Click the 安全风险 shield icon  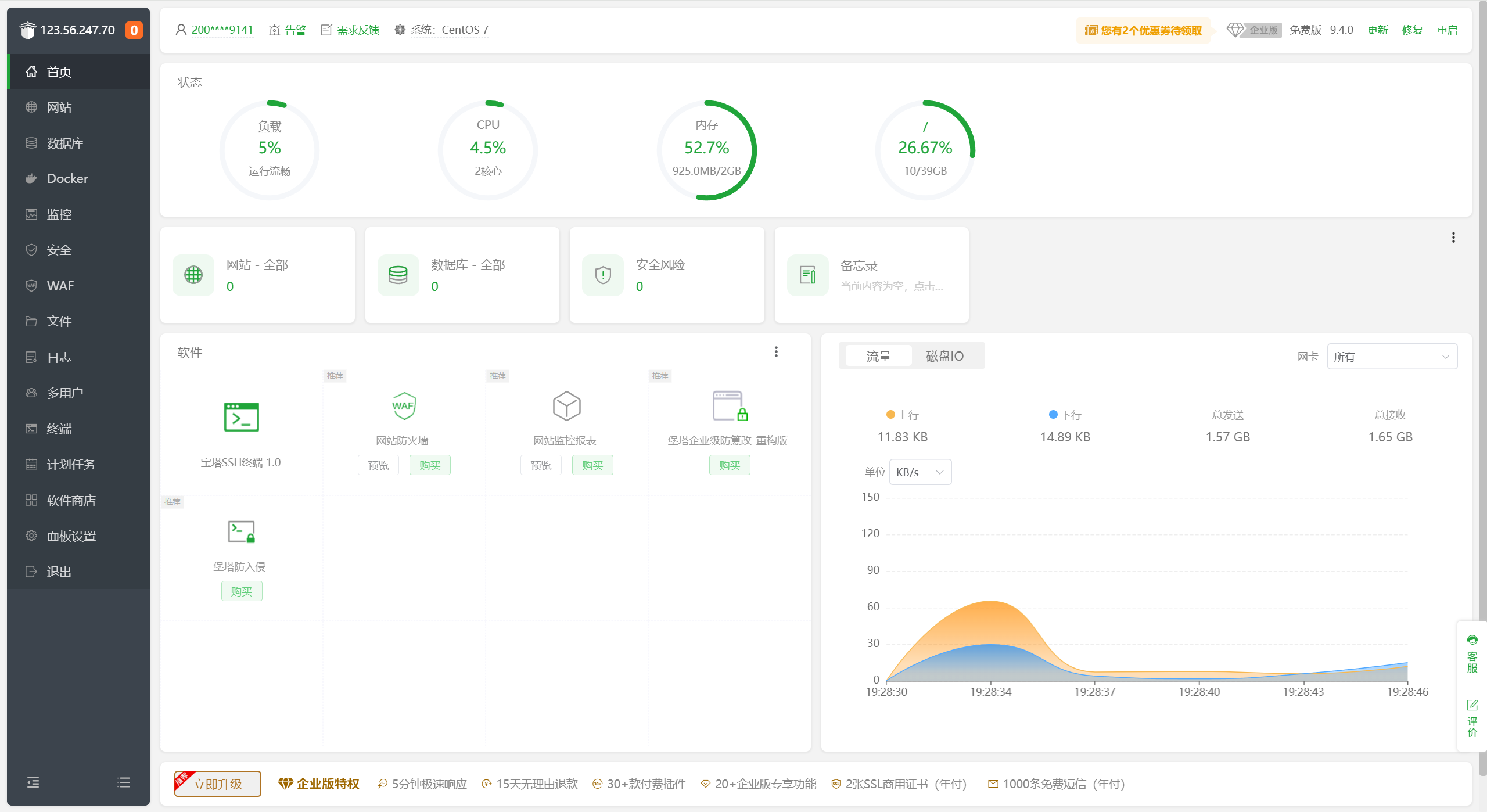(x=603, y=275)
